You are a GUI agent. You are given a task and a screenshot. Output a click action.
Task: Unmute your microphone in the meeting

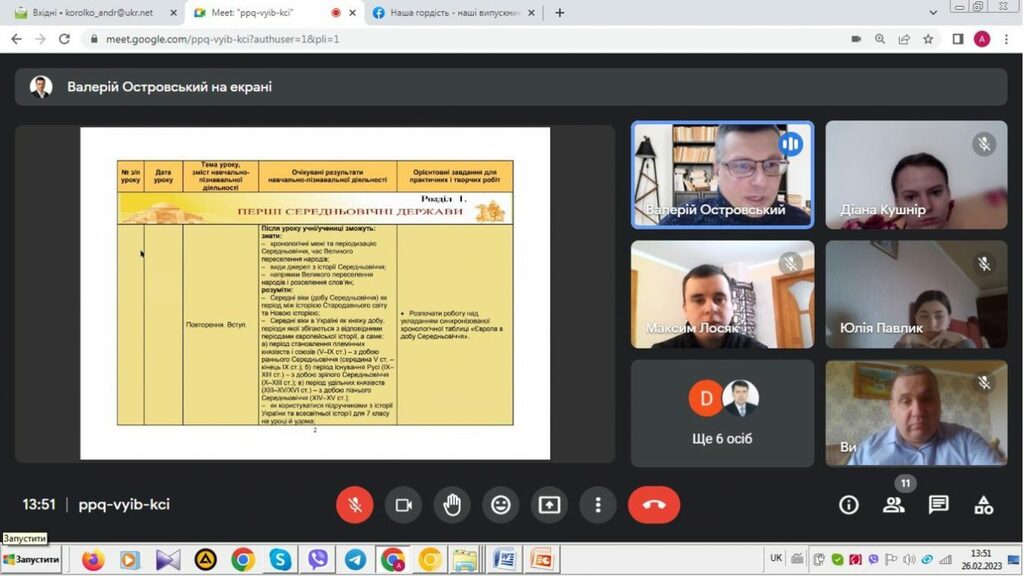tap(354, 505)
